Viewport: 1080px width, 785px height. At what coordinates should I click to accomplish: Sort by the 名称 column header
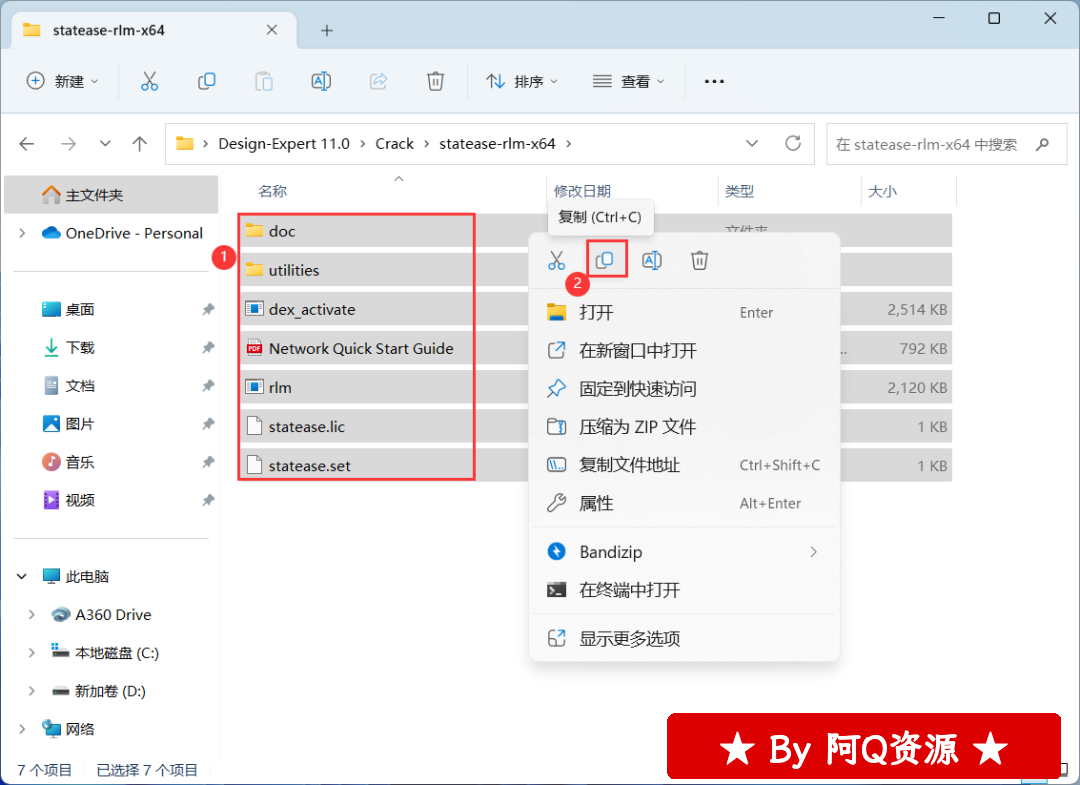coord(273,191)
